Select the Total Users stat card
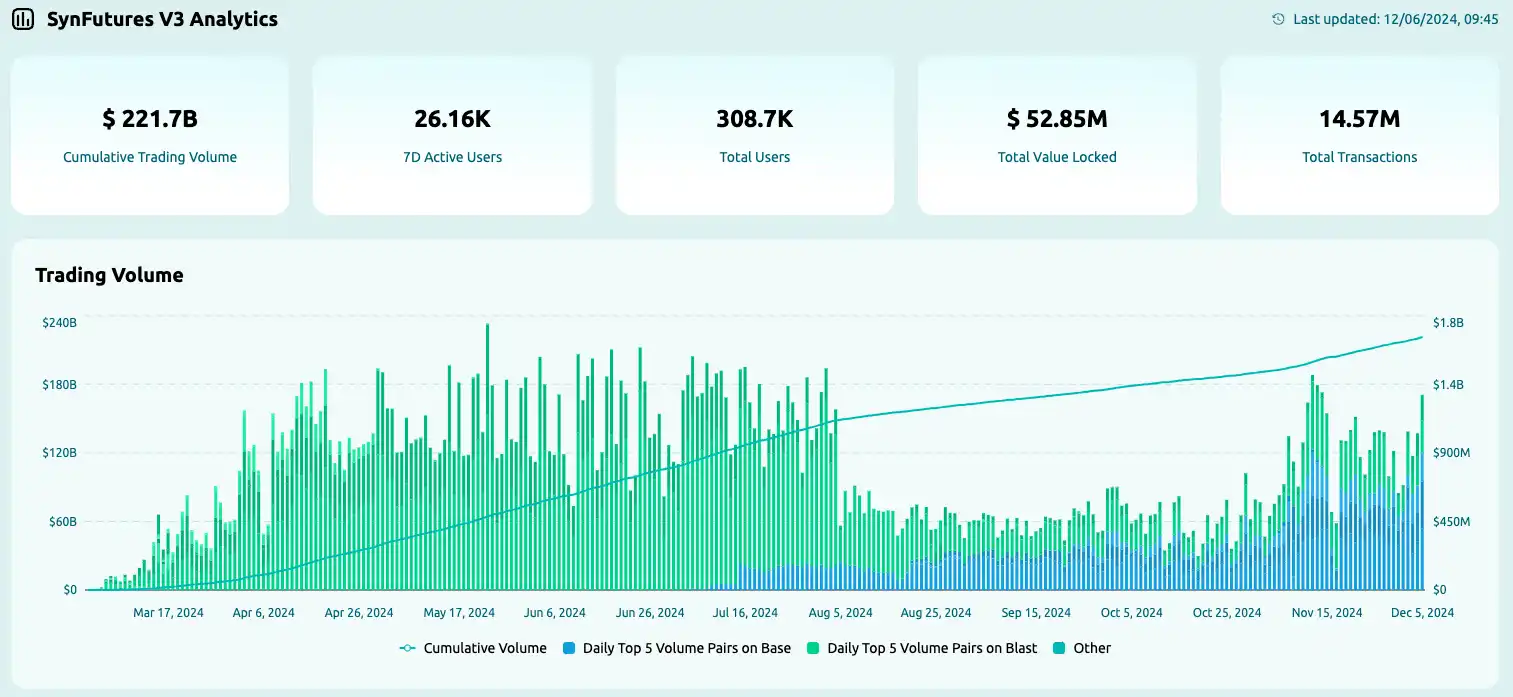This screenshot has width=1513, height=697. tap(755, 135)
